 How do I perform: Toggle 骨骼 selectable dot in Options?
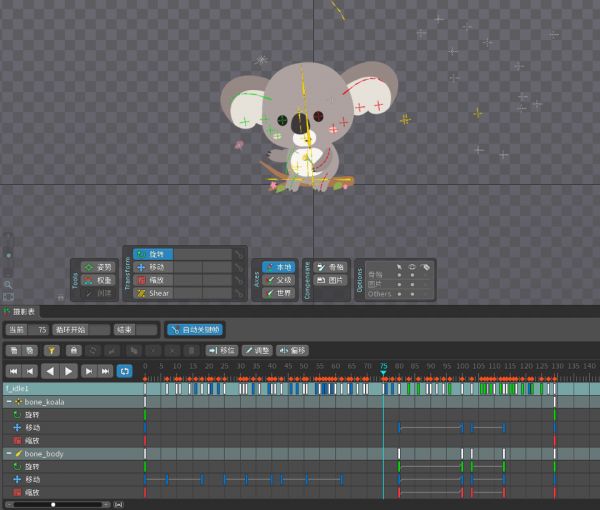point(399,275)
